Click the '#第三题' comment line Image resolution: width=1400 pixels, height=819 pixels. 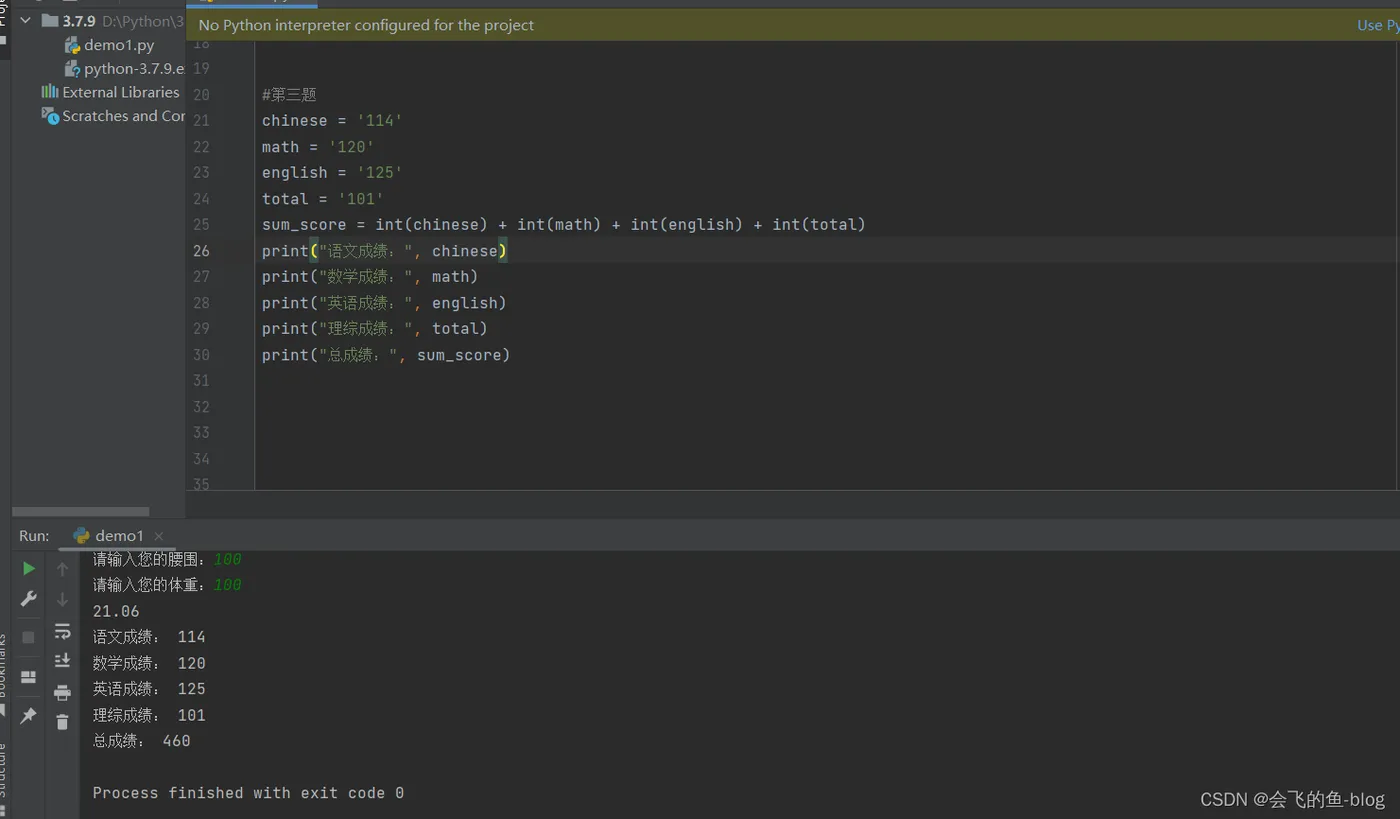point(289,95)
